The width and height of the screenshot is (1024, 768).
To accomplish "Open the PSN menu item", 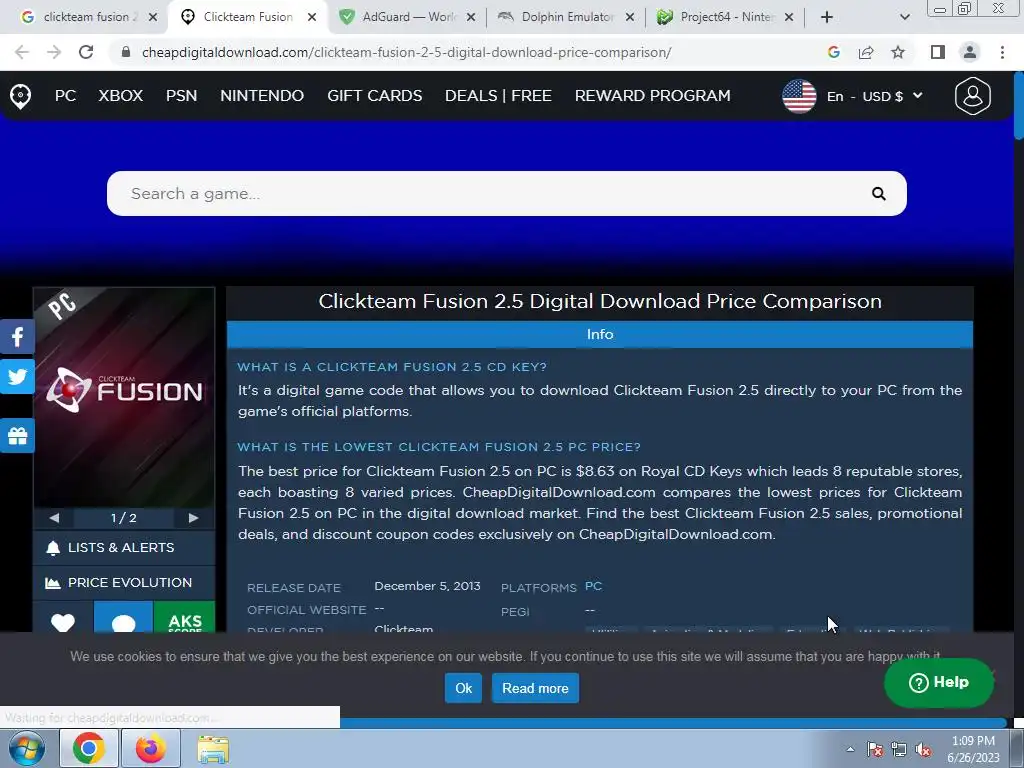I will pyautogui.click(x=182, y=96).
